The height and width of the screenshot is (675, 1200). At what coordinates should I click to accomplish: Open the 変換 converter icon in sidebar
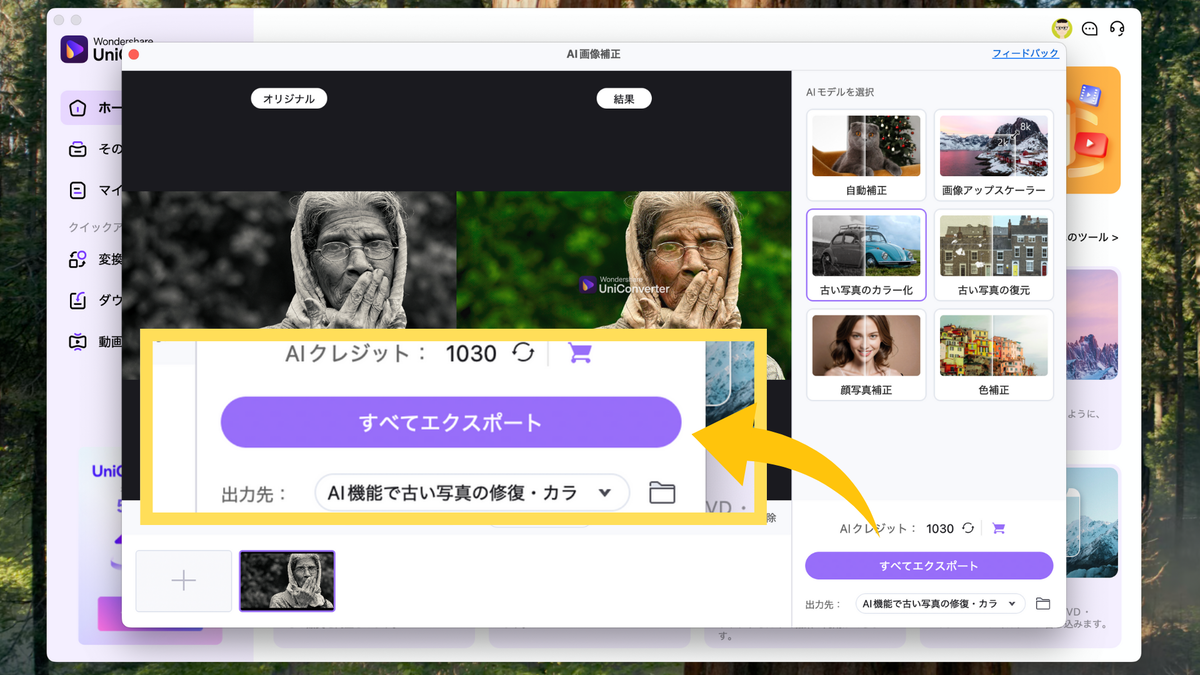click(78, 259)
